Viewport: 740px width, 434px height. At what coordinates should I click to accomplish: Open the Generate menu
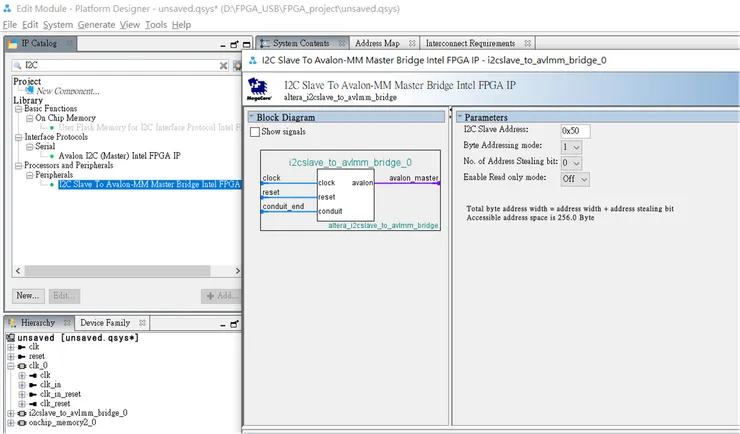[x=96, y=25]
